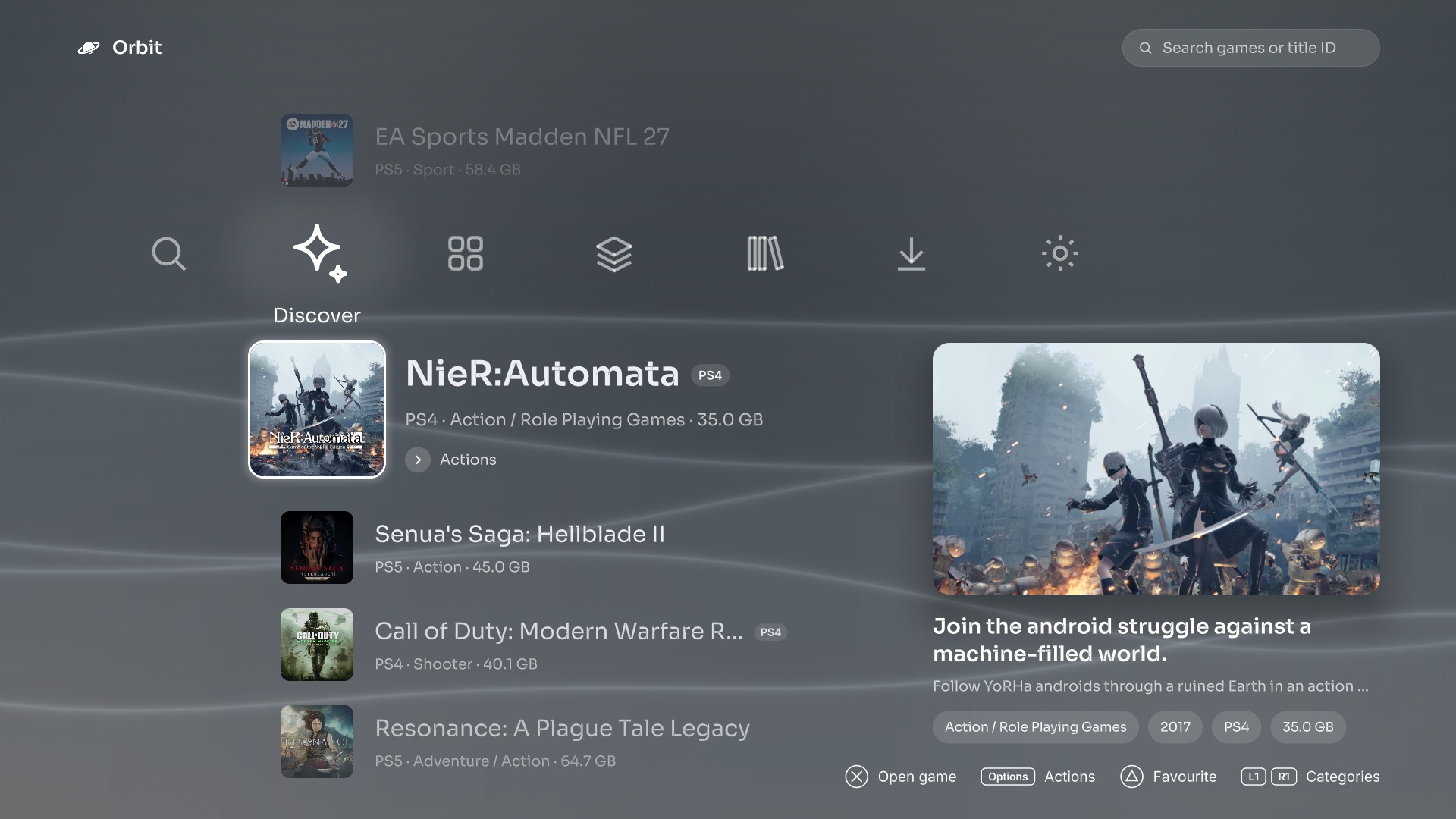Click the Categories hint label
The width and height of the screenshot is (1456, 819).
coord(1342,777)
